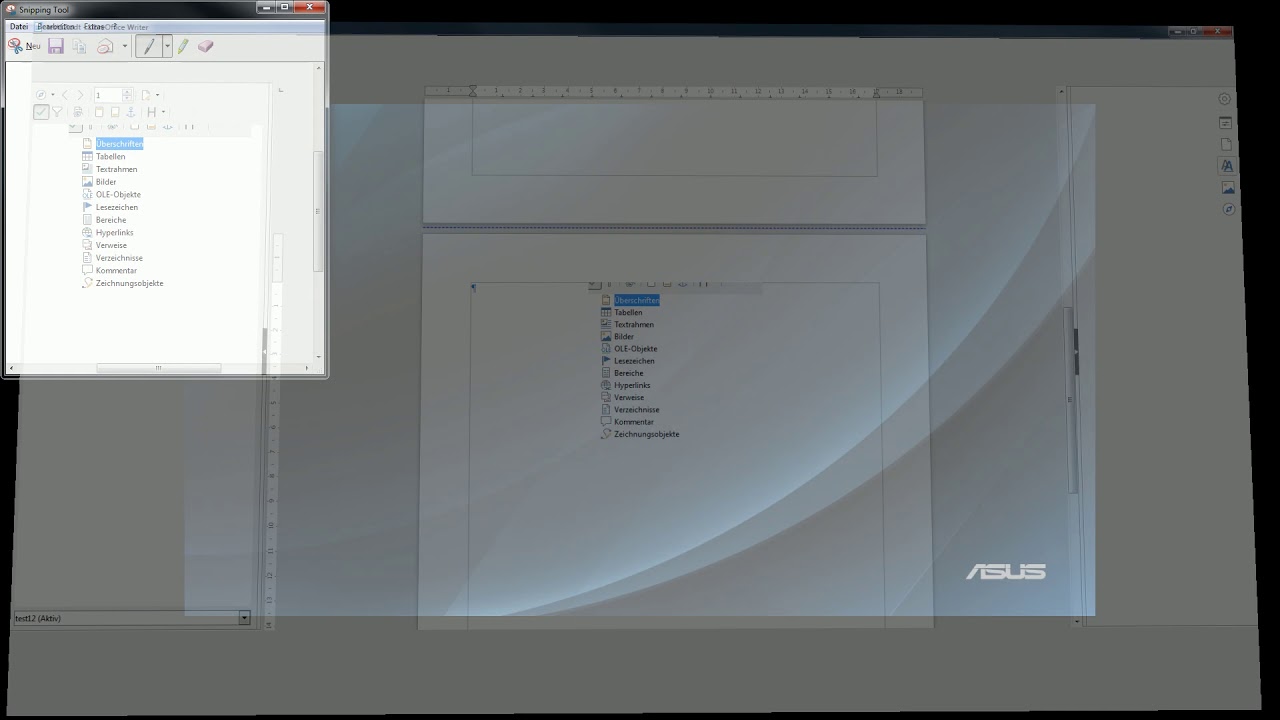Open the Extras menu
The height and width of the screenshot is (720, 1280).
pos(94,27)
